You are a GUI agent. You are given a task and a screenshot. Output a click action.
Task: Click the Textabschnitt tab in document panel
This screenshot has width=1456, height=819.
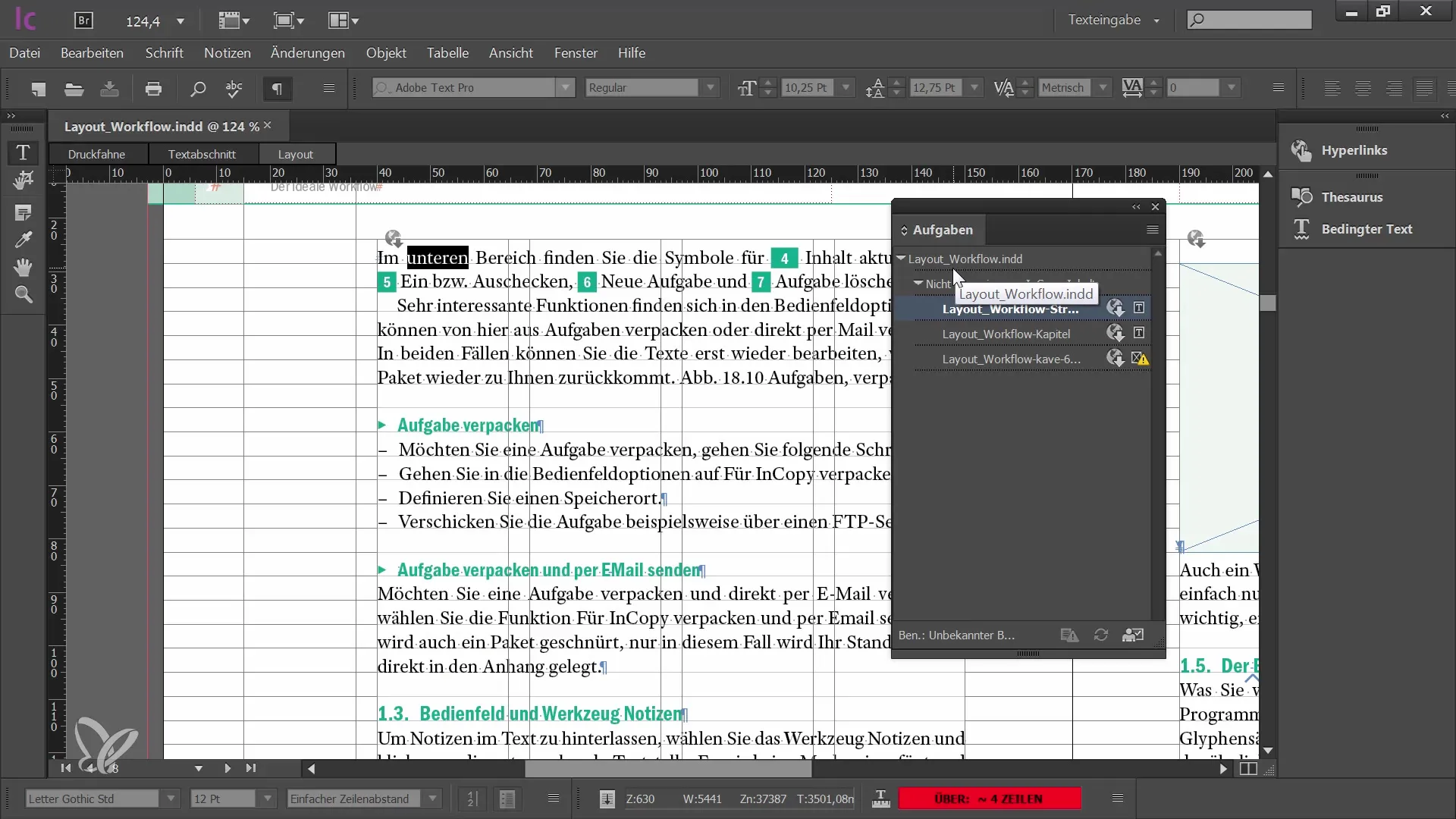(x=201, y=154)
